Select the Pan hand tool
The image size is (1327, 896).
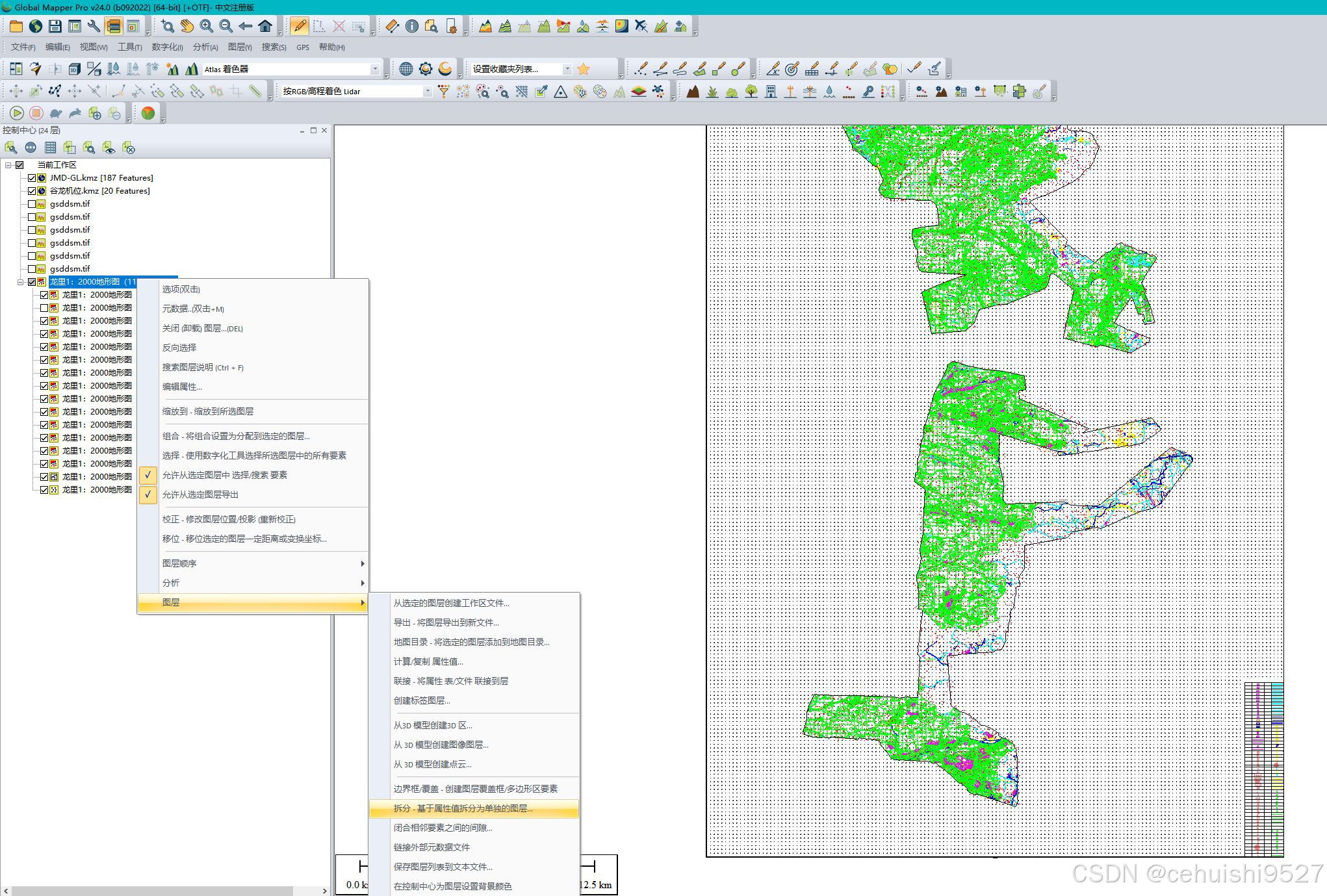[x=187, y=26]
